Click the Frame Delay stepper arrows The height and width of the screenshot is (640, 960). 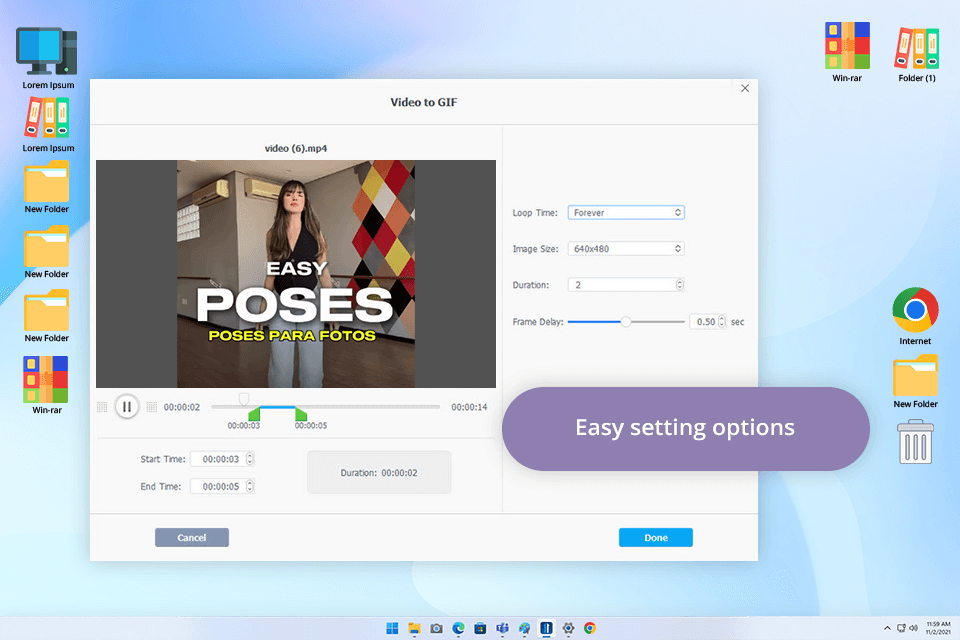(x=722, y=322)
